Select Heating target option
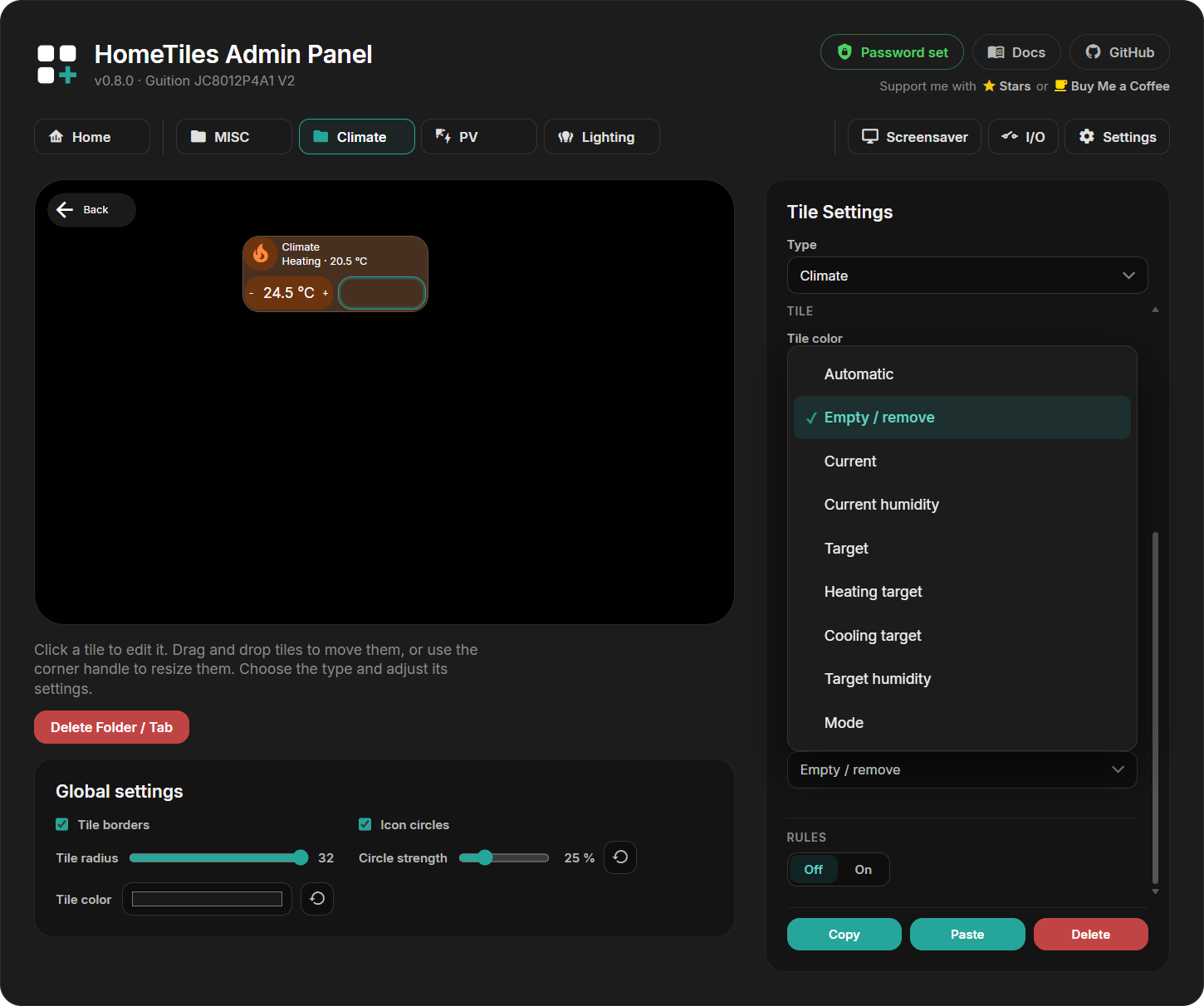The width and height of the screenshot is (1204, 1006). coord(962,592)
